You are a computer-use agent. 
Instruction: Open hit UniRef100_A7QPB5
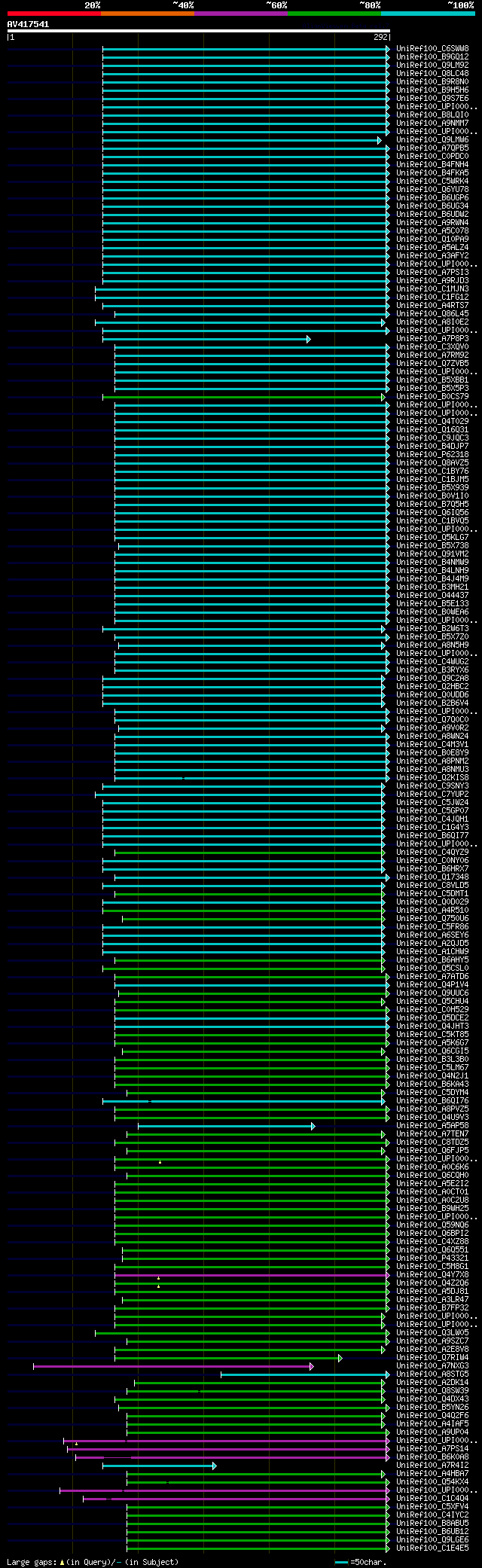coord(432,148)
